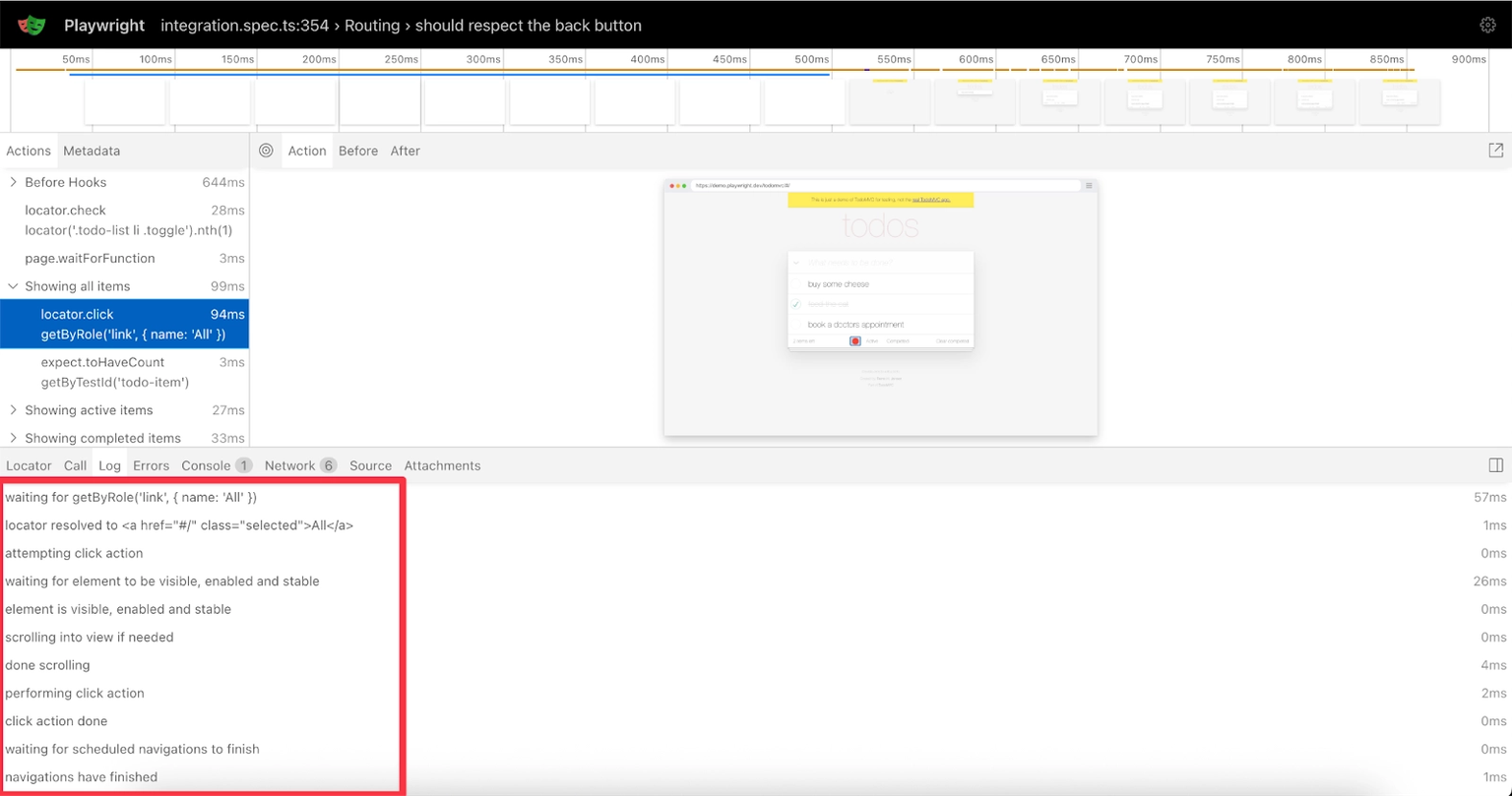The height and width of the screenshot is (796, 1512).
Task: Open the Call tab
Action: [76, 465]
